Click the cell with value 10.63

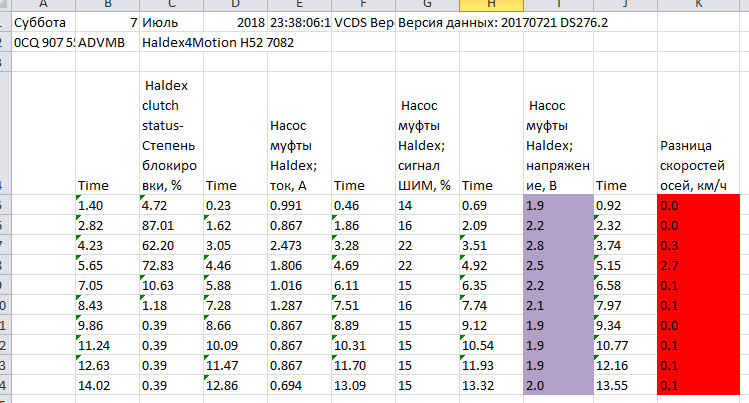pos(171,285)
